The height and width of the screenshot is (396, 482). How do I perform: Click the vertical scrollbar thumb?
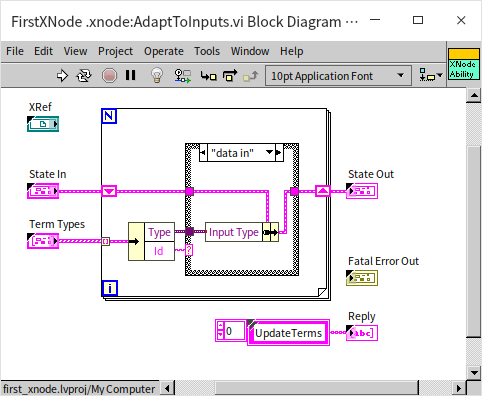tap(474, 242)
